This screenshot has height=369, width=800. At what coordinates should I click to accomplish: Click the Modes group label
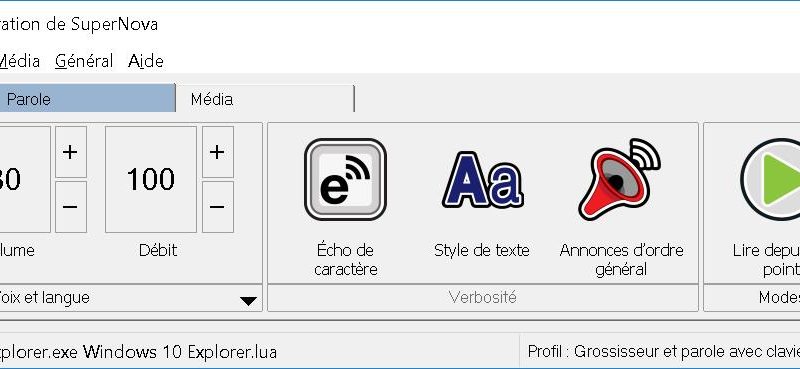click(x=779, y=297)
